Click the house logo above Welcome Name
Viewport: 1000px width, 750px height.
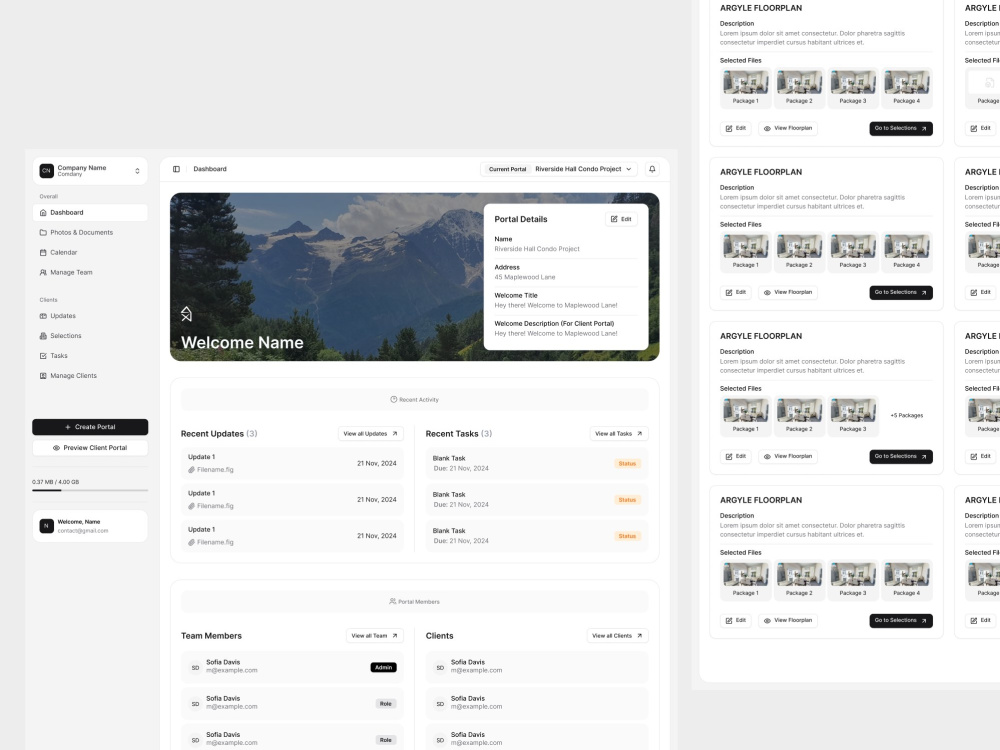pyautogui.click(x=186, y=314)
